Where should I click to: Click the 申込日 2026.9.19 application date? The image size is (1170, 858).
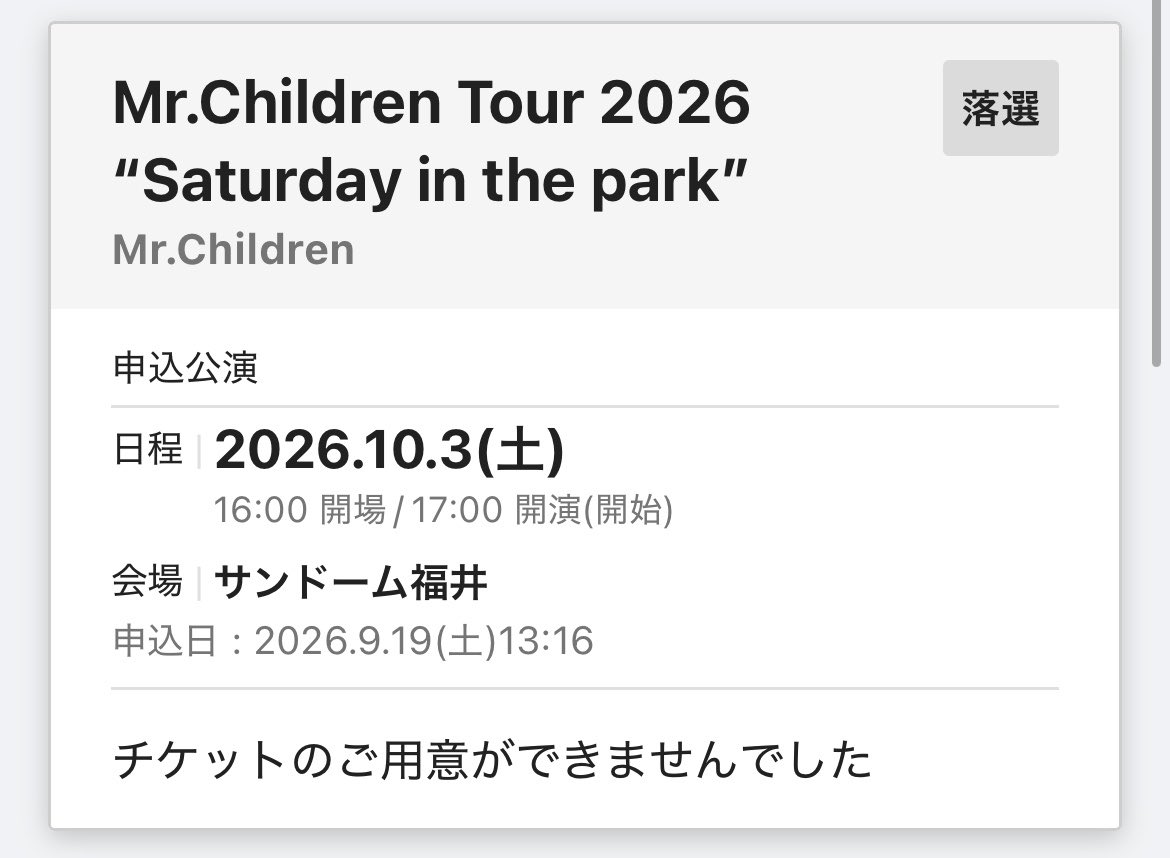pyautogui.click(x=353, y=641)
